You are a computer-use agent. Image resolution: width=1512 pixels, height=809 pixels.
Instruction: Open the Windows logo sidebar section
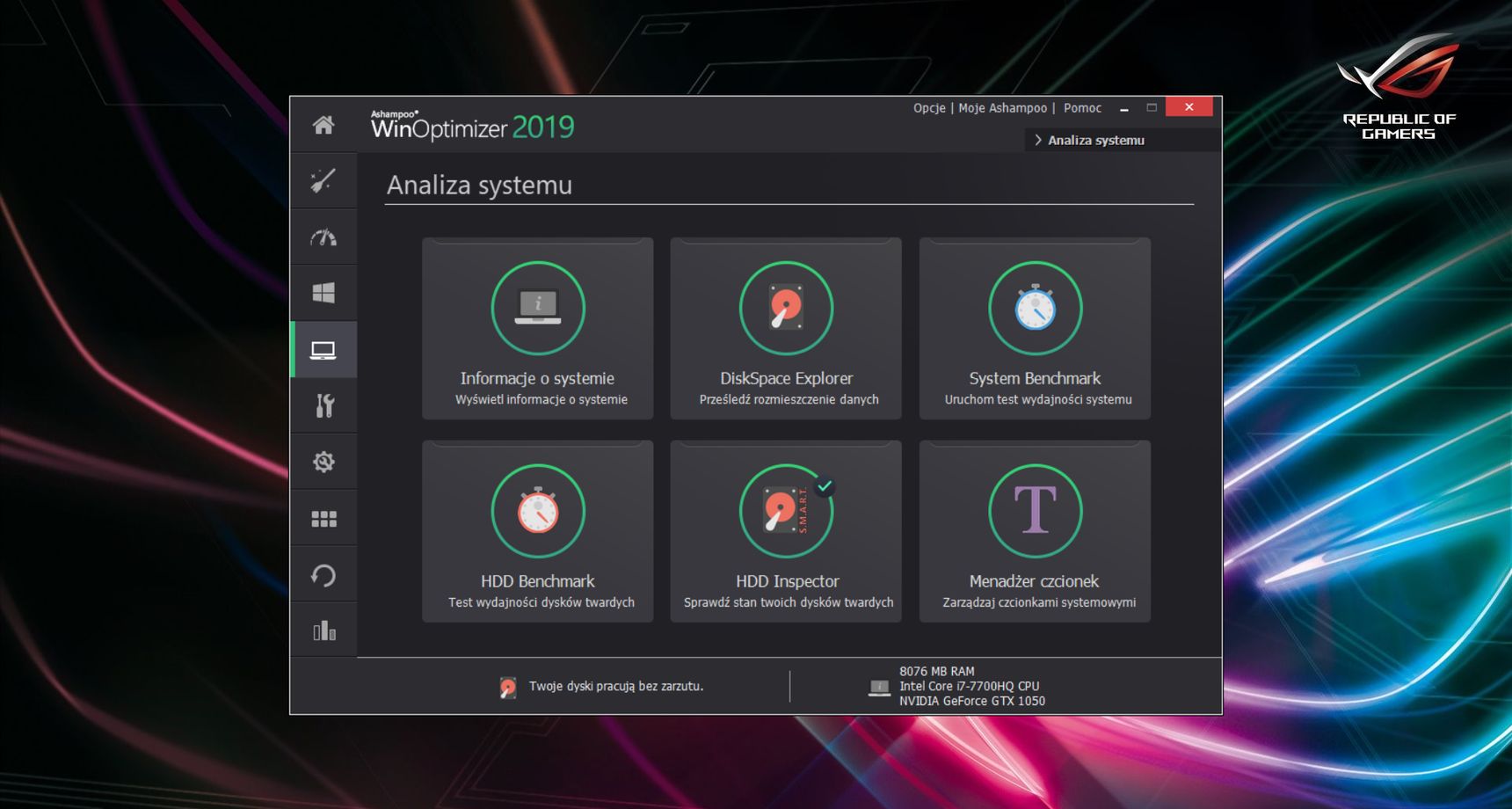pos(323,293)
